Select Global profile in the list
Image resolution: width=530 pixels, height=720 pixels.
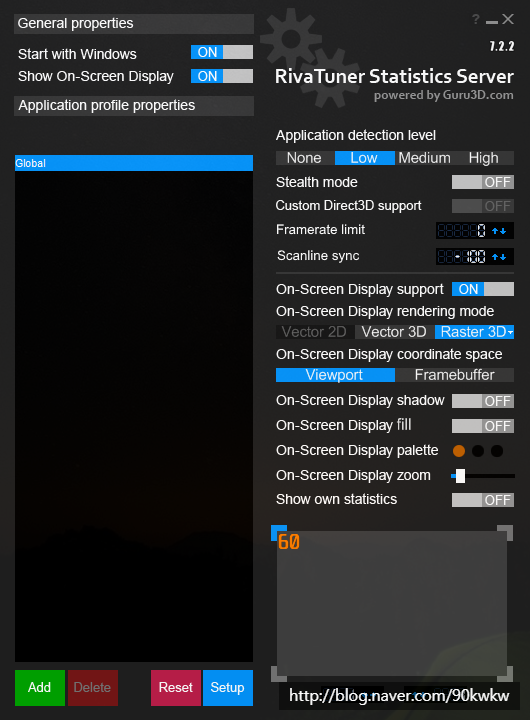click(134, 163)
